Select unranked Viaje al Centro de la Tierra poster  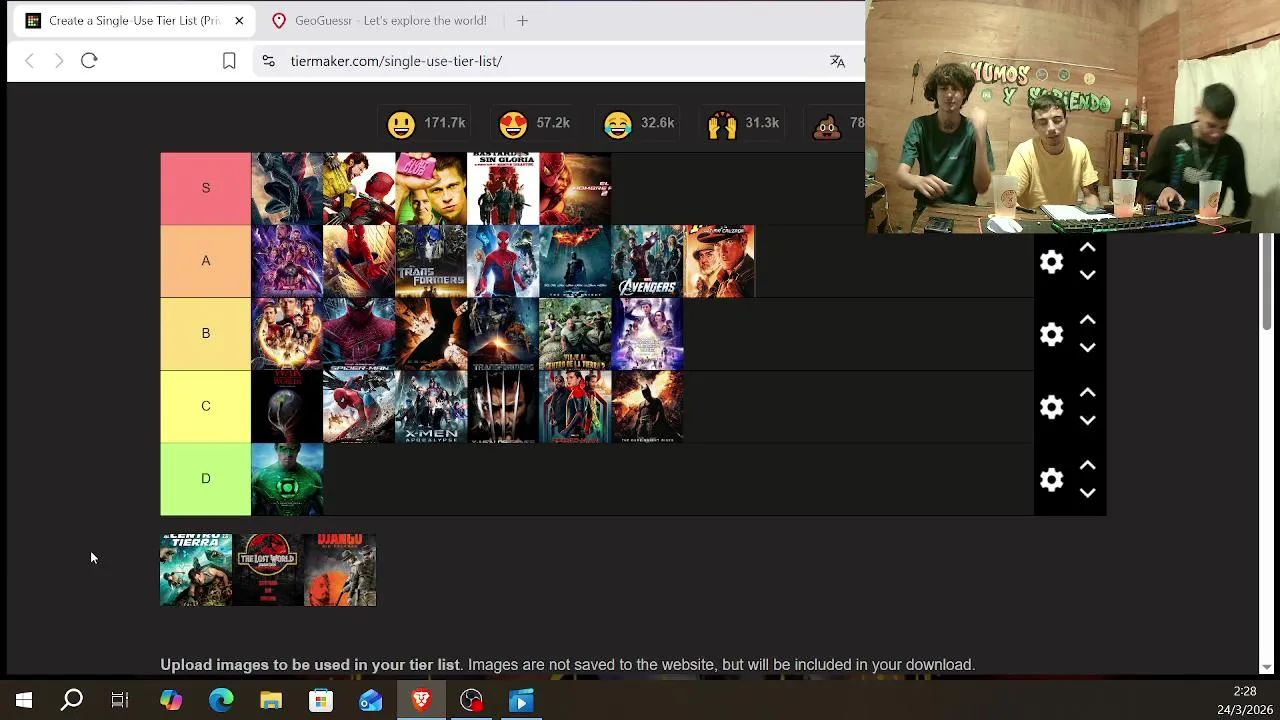pos(196,570)
